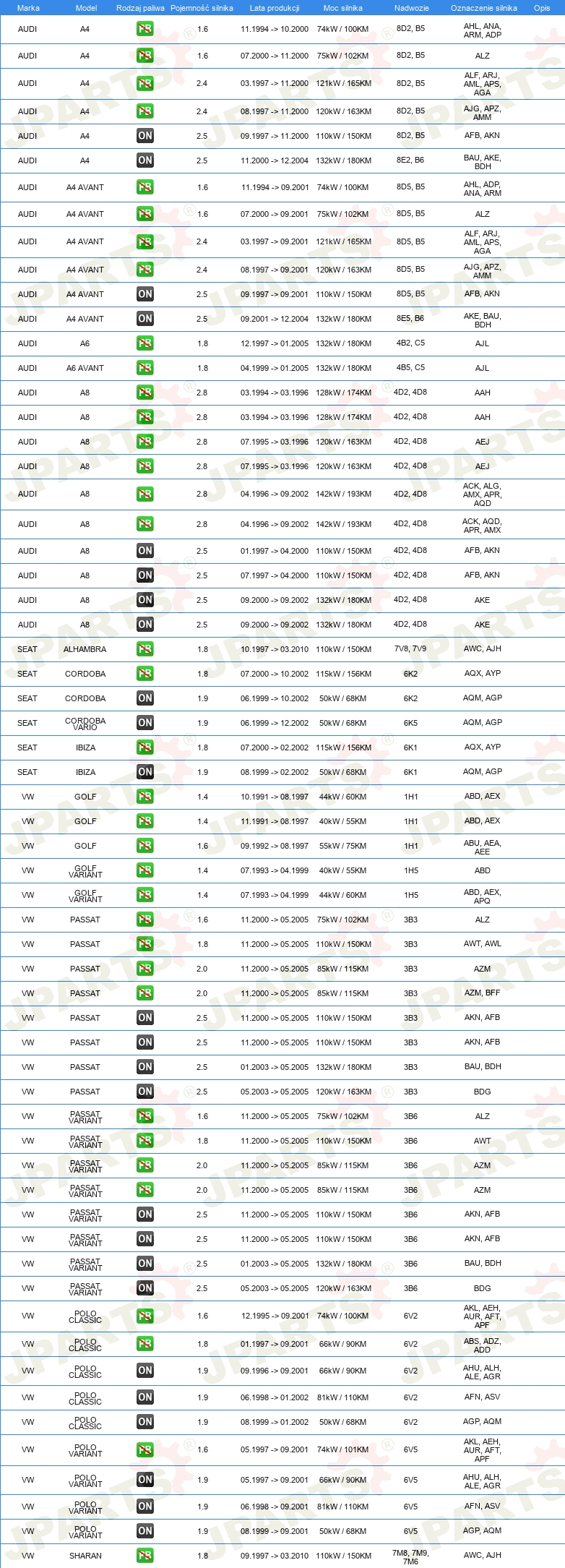Image resolution: width=565 pixels, height=1568 pixels.
Task: Click the Lata produkcji column header
Action: pos(275,8)
